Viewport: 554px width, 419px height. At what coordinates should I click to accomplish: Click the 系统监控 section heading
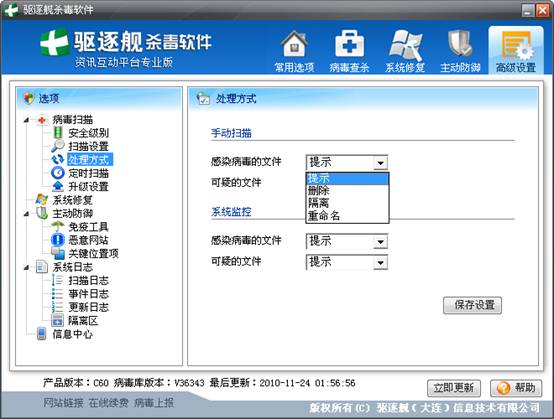click(231, 212)
